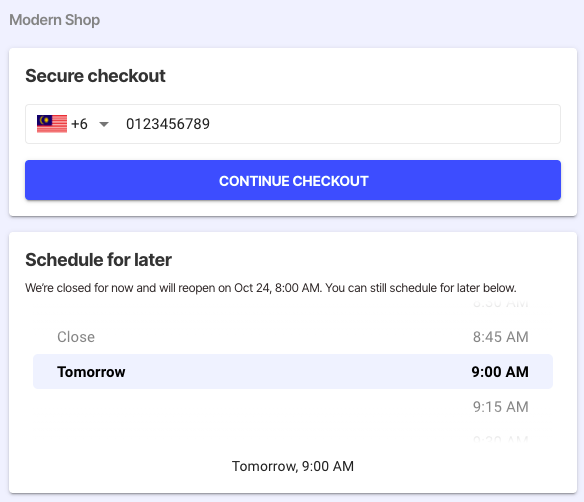Open the Modern Shop header link
584x502 pixels.
click(55, 20)
